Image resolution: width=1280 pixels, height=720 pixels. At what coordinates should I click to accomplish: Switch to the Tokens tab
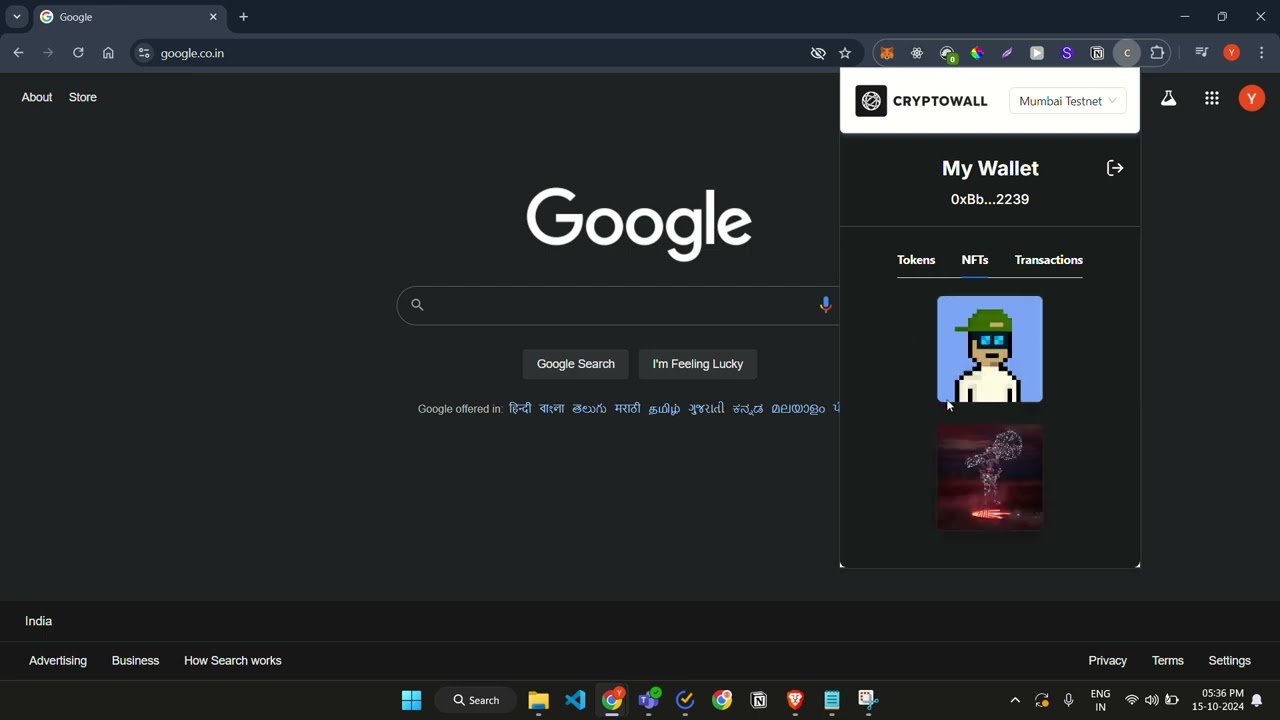coord(916,260)
